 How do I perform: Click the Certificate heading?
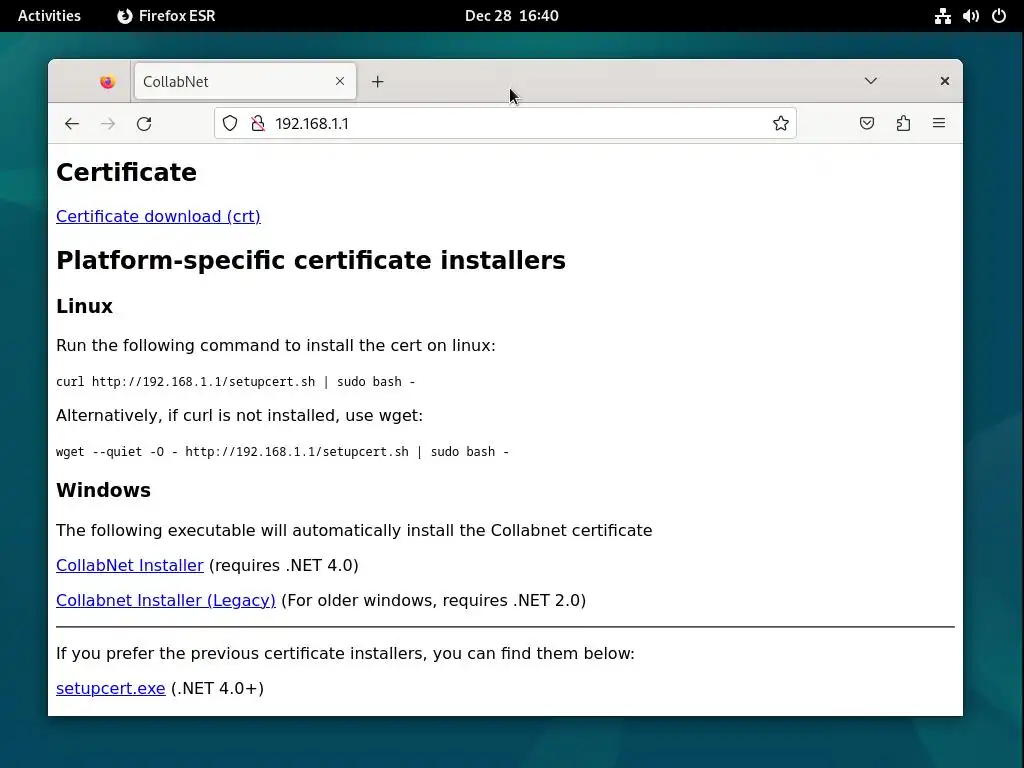coord(127,172)
